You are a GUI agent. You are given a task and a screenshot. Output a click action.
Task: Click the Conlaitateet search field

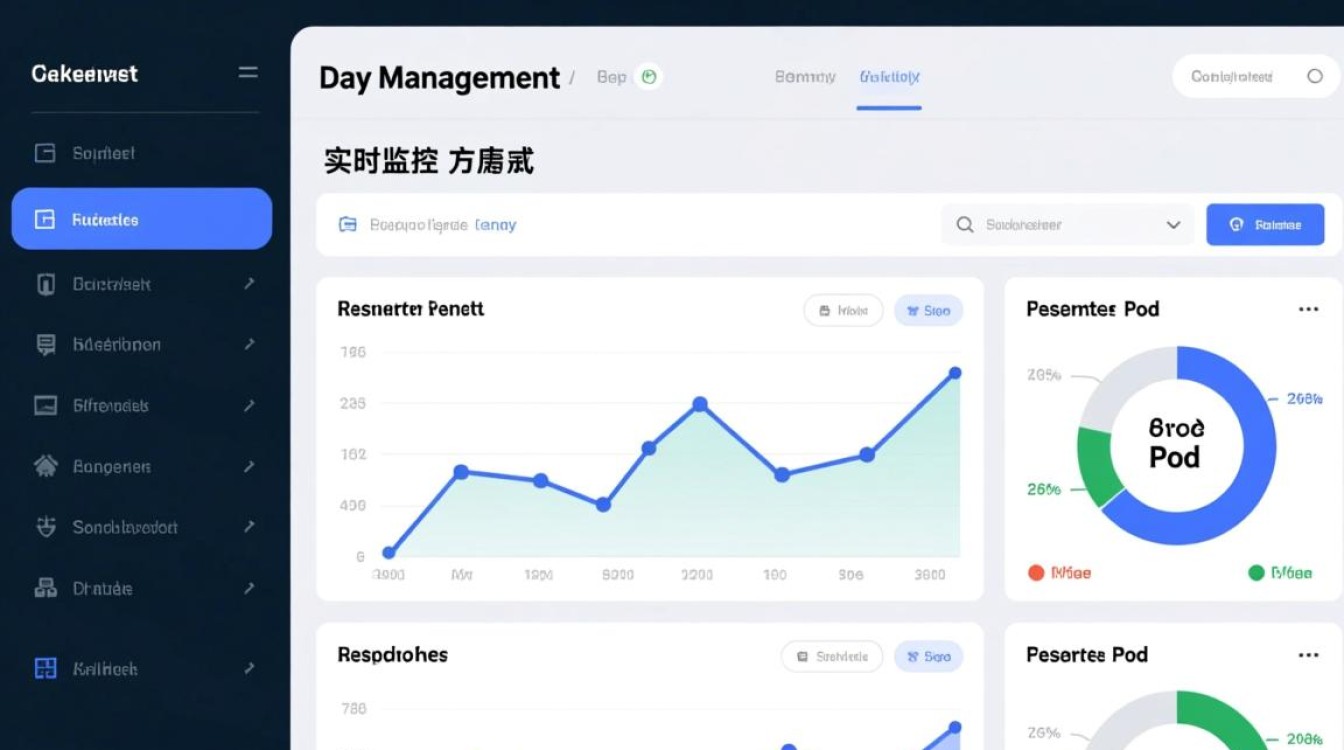(x=1255, y=76)
